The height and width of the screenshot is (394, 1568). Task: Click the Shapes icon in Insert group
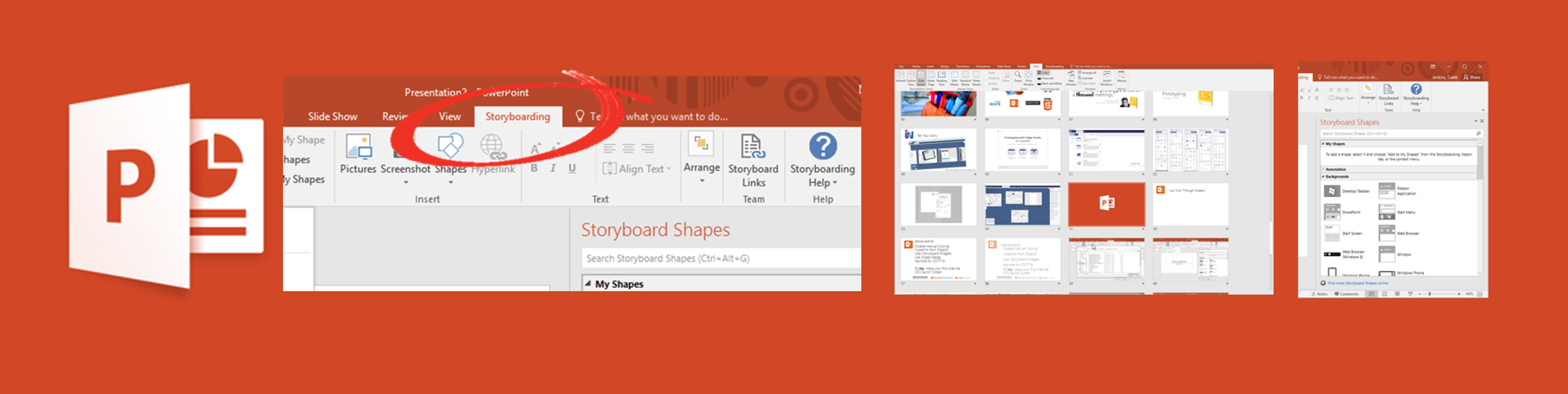[x=450, y=146]
